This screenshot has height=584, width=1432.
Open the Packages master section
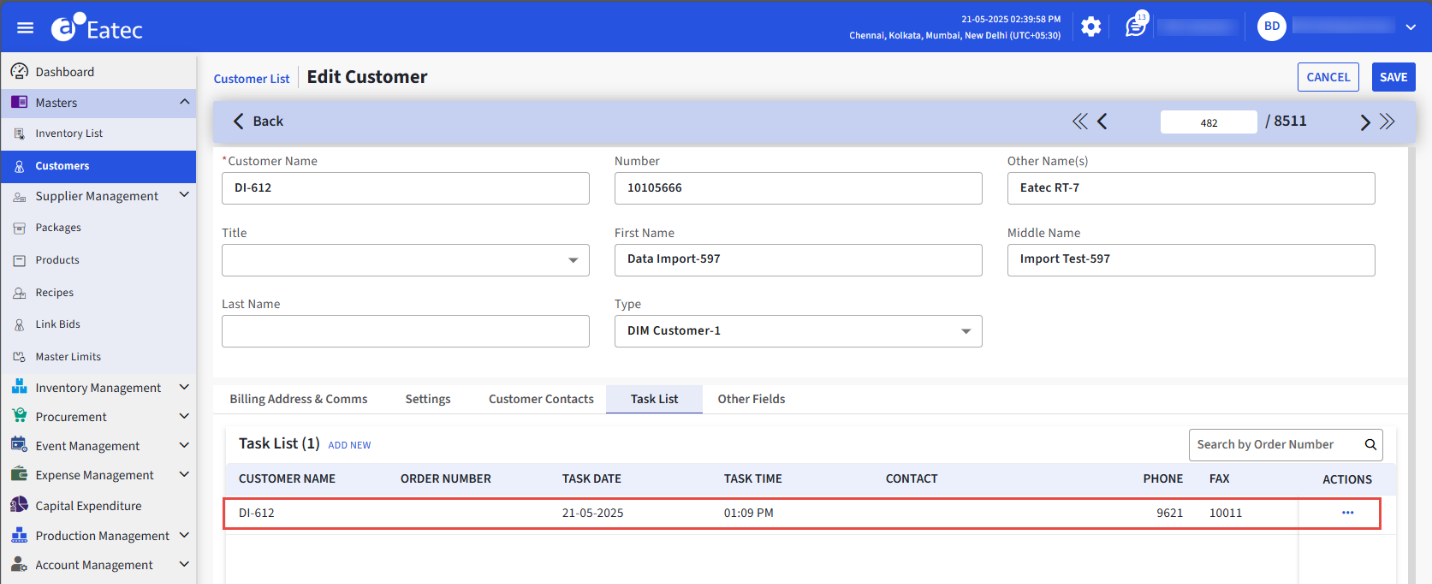click(x=60, y=227)
